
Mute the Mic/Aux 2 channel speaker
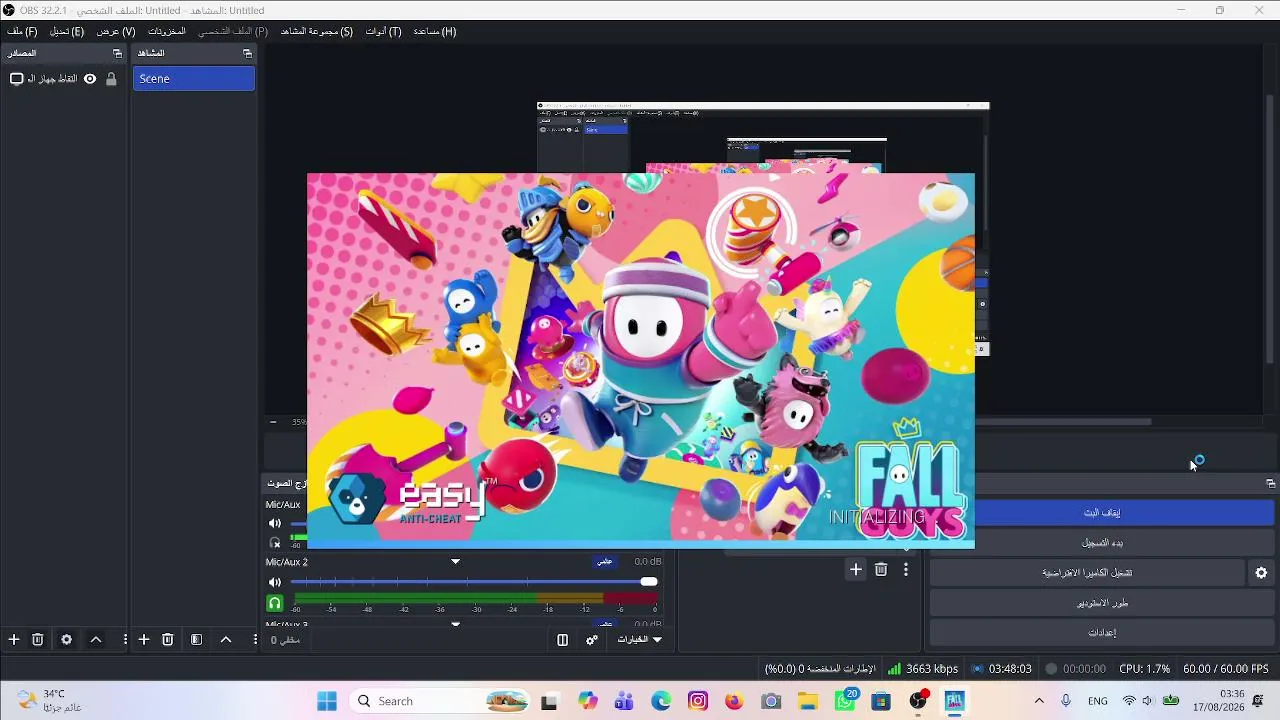click(275, 582)
